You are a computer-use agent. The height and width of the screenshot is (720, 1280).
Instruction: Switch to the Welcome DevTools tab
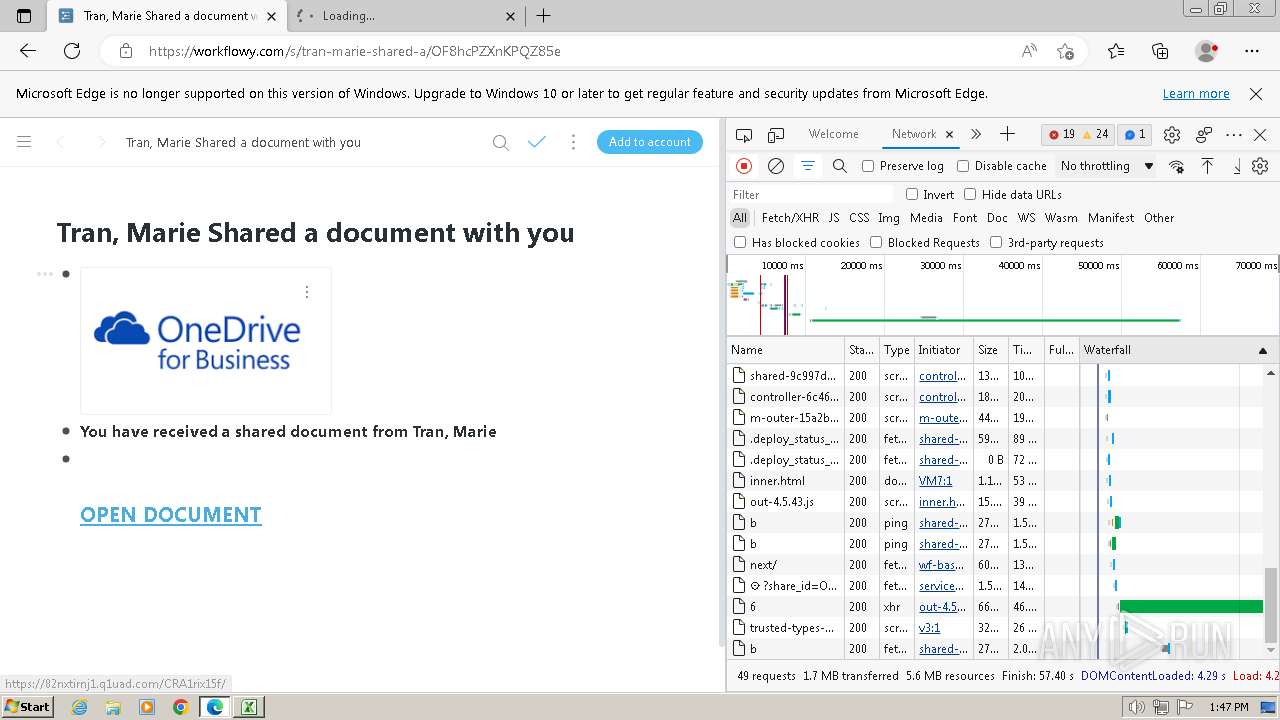[834, 134]
